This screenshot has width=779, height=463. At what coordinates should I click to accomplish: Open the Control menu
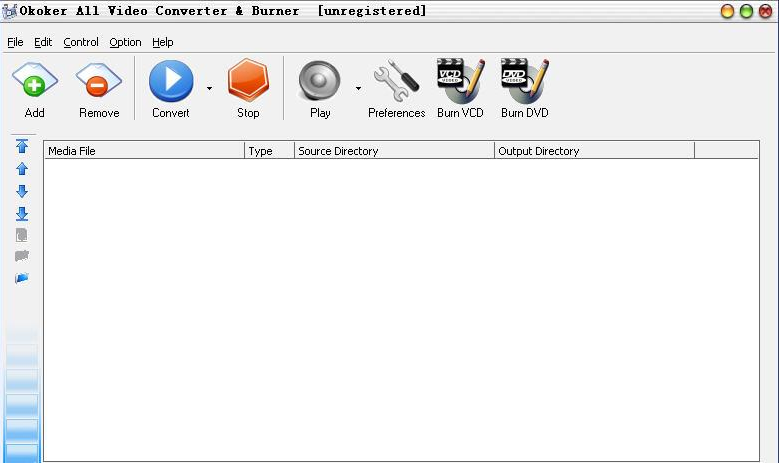tap(80, 42)
